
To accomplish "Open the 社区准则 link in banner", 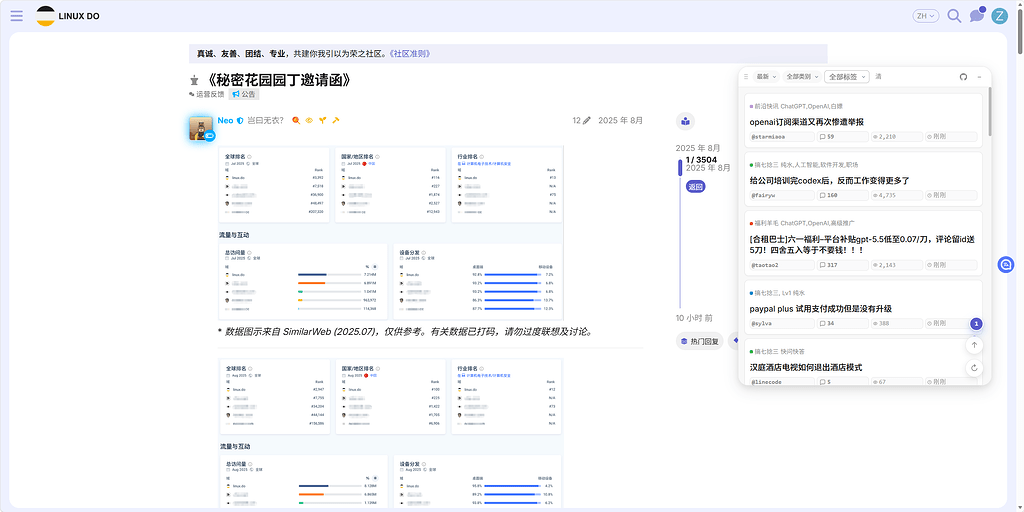I will click(x=409, y=54).
